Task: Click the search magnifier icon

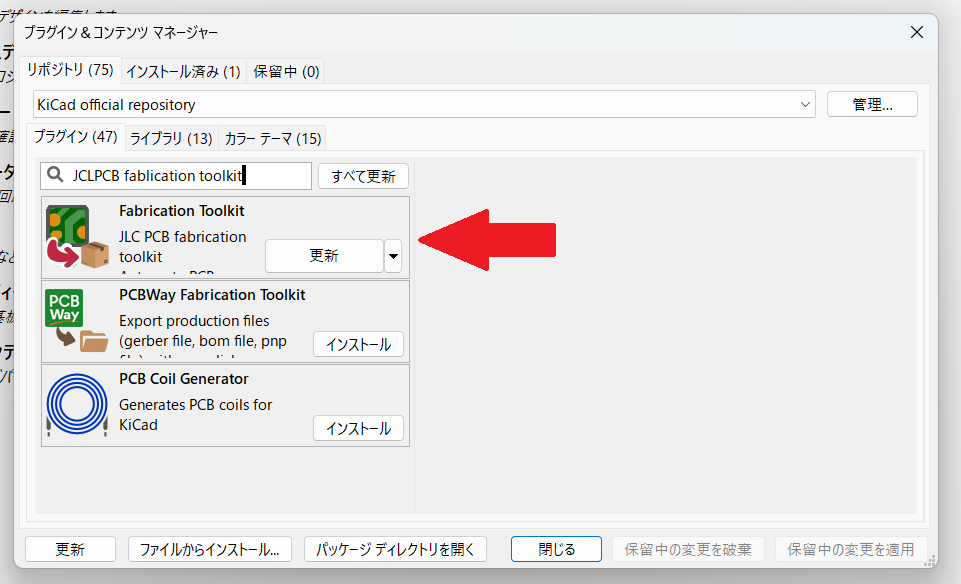Action: [55, 175]
